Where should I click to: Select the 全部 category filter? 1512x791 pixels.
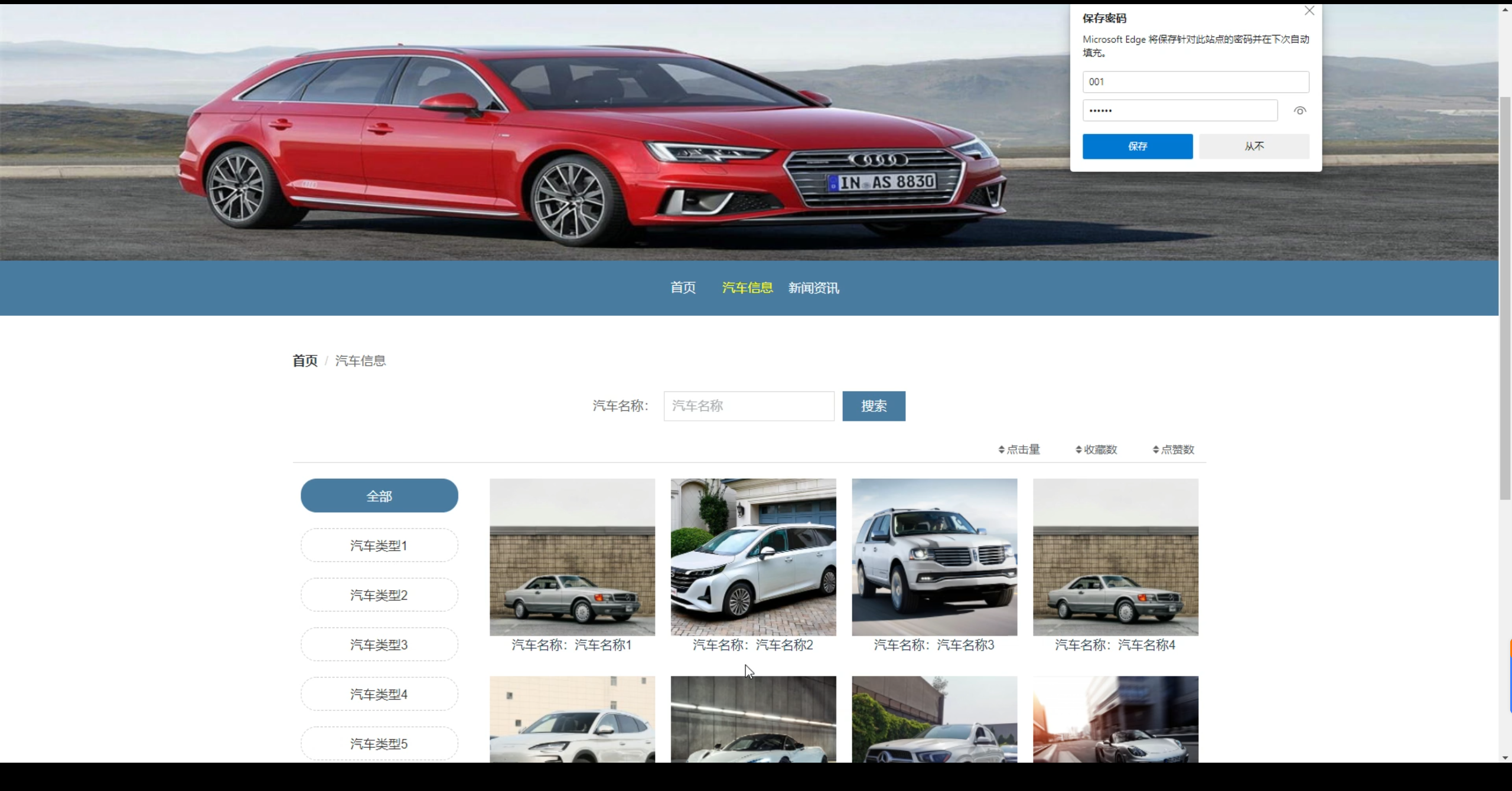tap(379, 496)
